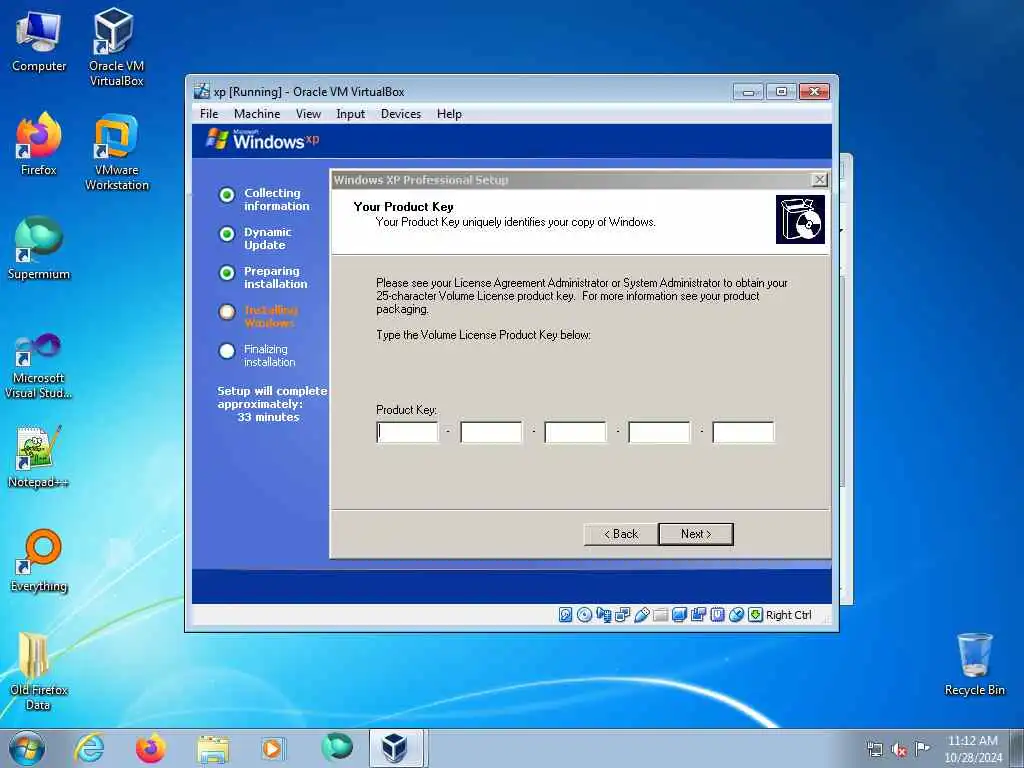Image resolution: width=1024 pixels, height=768 pixels.
Task: Click the Back button in setup
Action: [x=620, y=534]
